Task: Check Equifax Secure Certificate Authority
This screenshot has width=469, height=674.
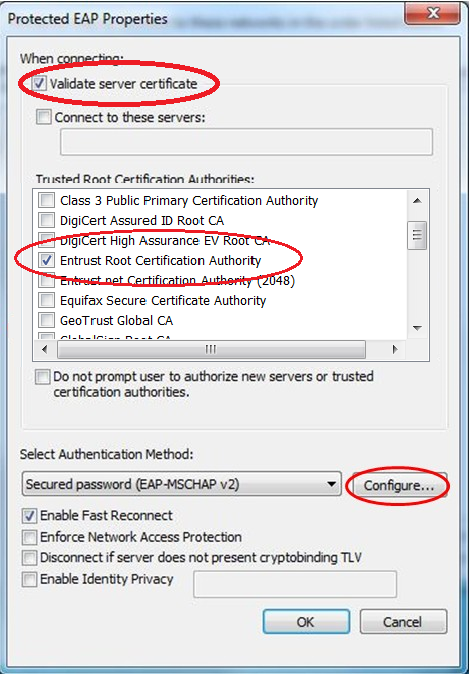Action: [x=47, y=300]
